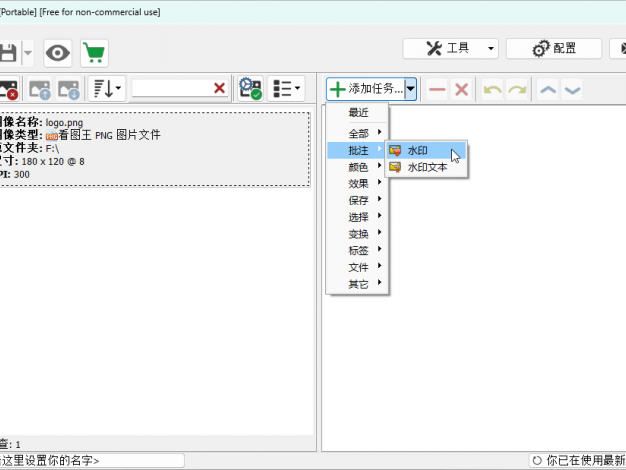Expand the 选择 selection submenu
Screen dimensions: 626x470
pos(357,217)
